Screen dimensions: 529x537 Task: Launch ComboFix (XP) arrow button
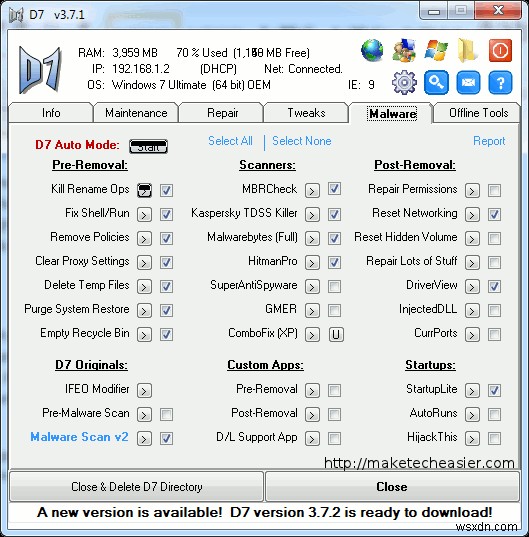coord(312,335)
